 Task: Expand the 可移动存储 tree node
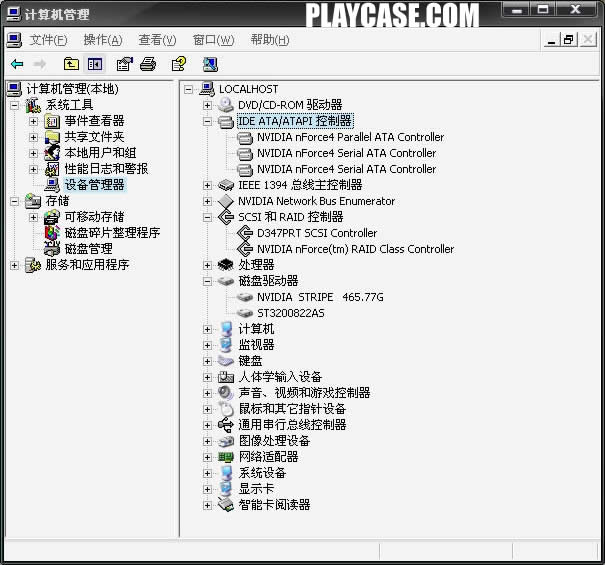pos(34,217)
